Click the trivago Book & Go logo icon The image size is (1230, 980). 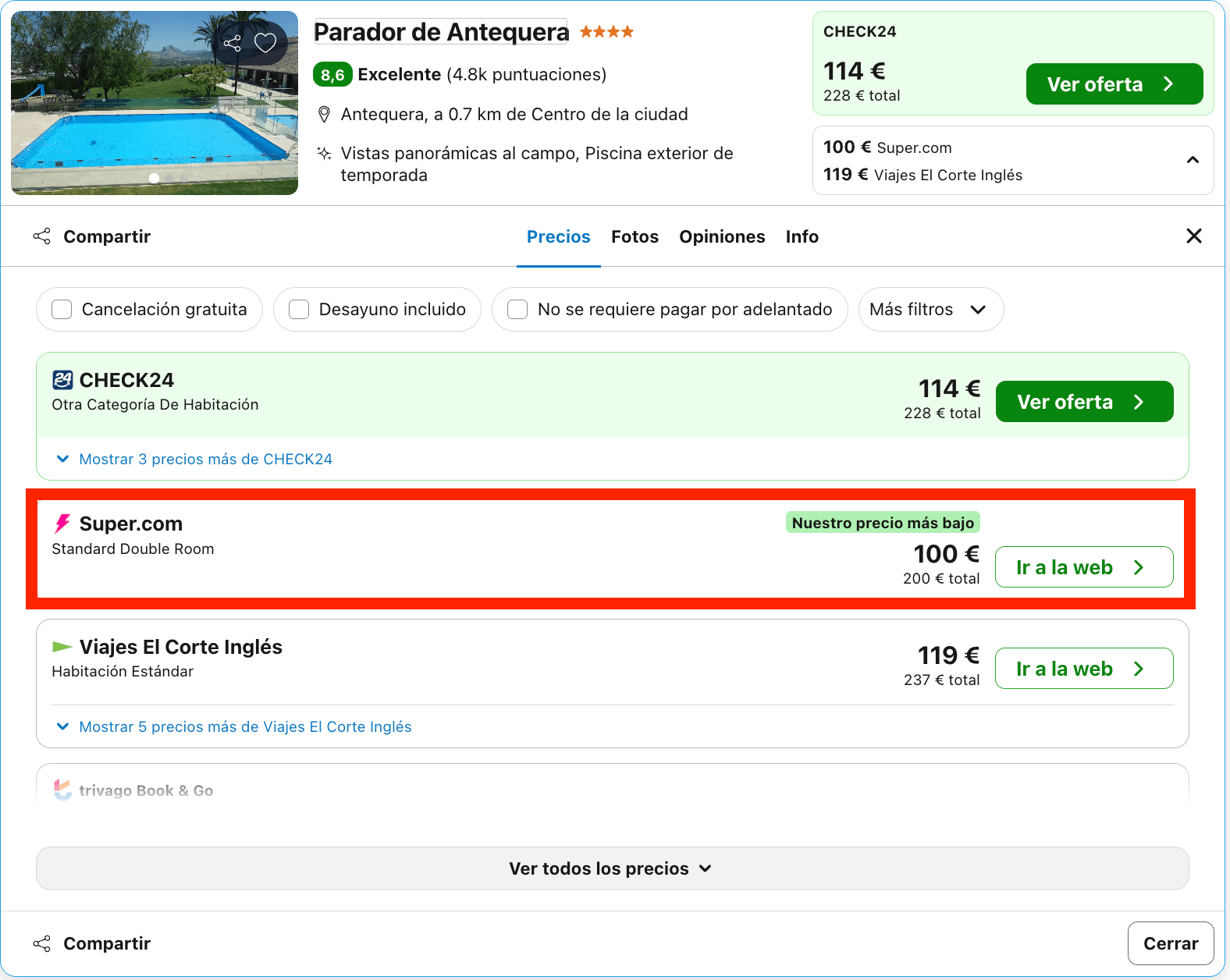coord(62,790)
